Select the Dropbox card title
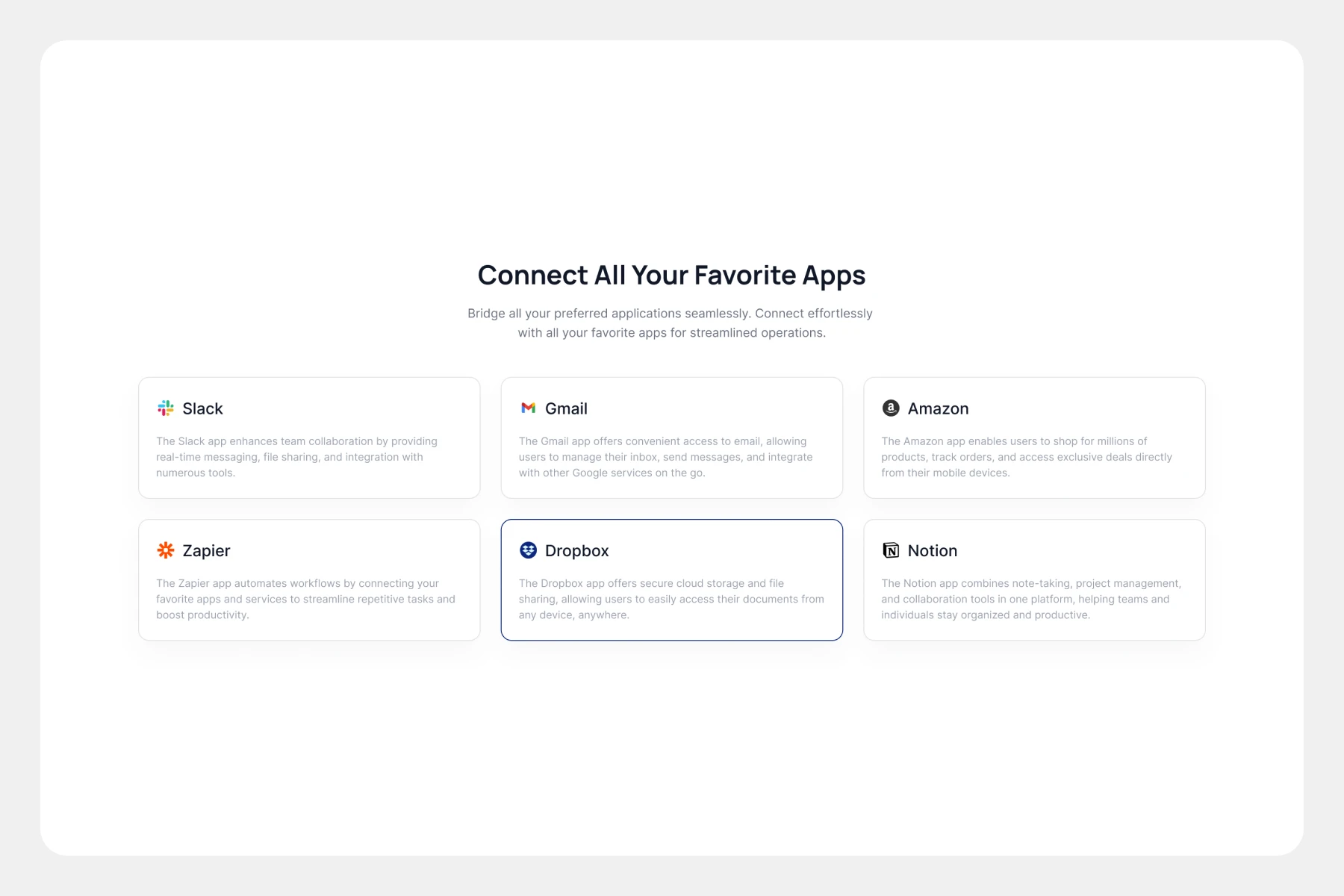 coord(576,551)
